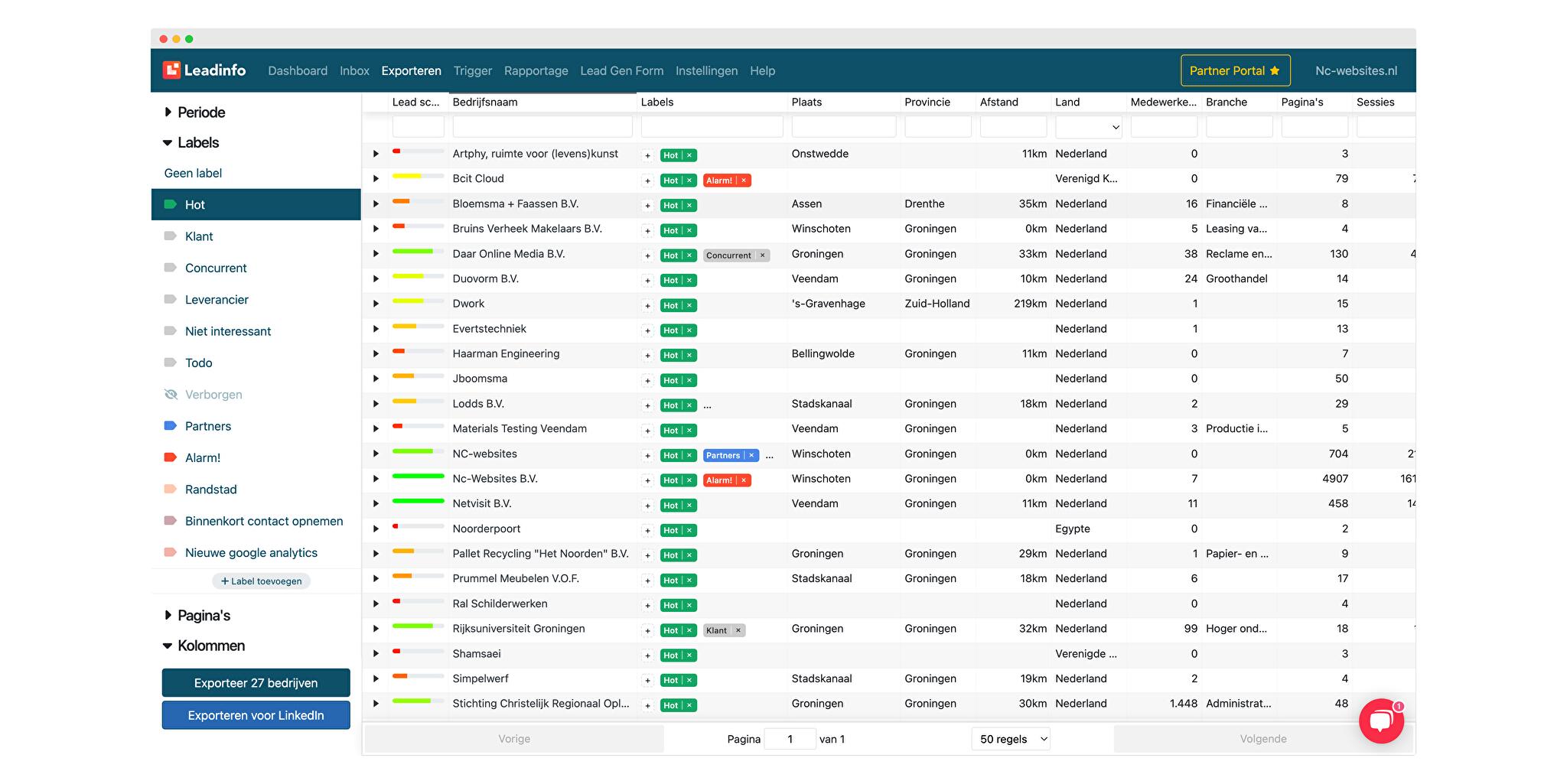Expand the Noorderpoort row details
Viewport: 1567px width, 784px height.
point(376,529)
